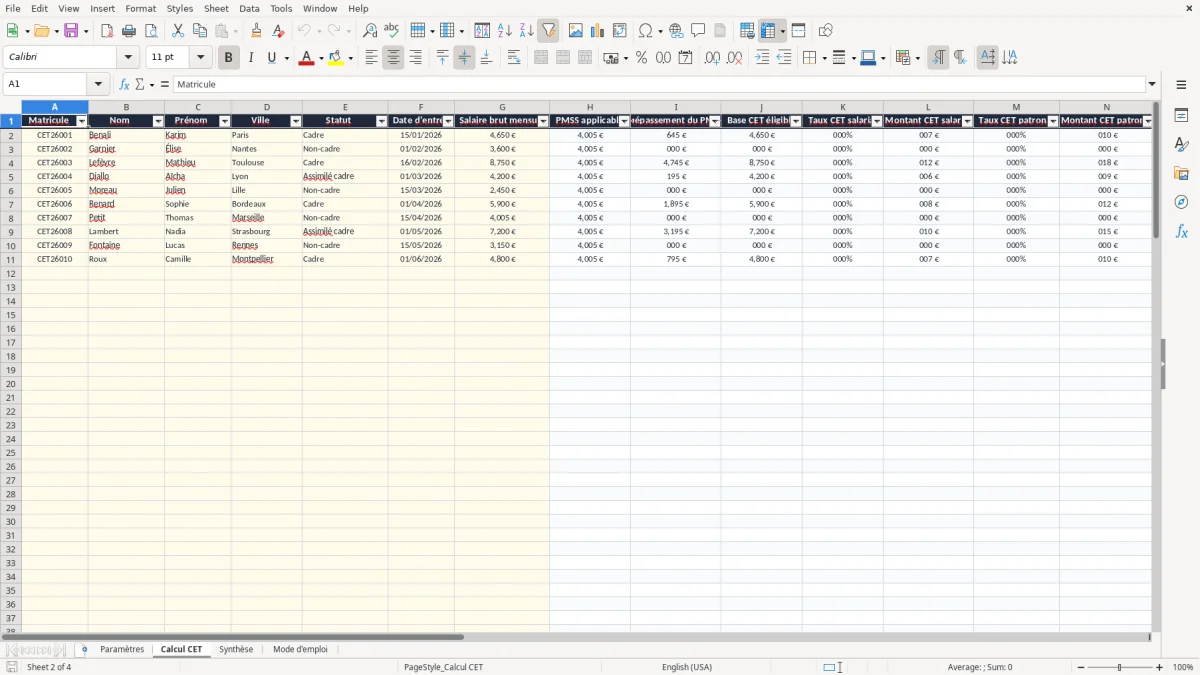Click the Cut scissors icon
The width and height of the screenshot is (1200, 675).
pos(177,31)
